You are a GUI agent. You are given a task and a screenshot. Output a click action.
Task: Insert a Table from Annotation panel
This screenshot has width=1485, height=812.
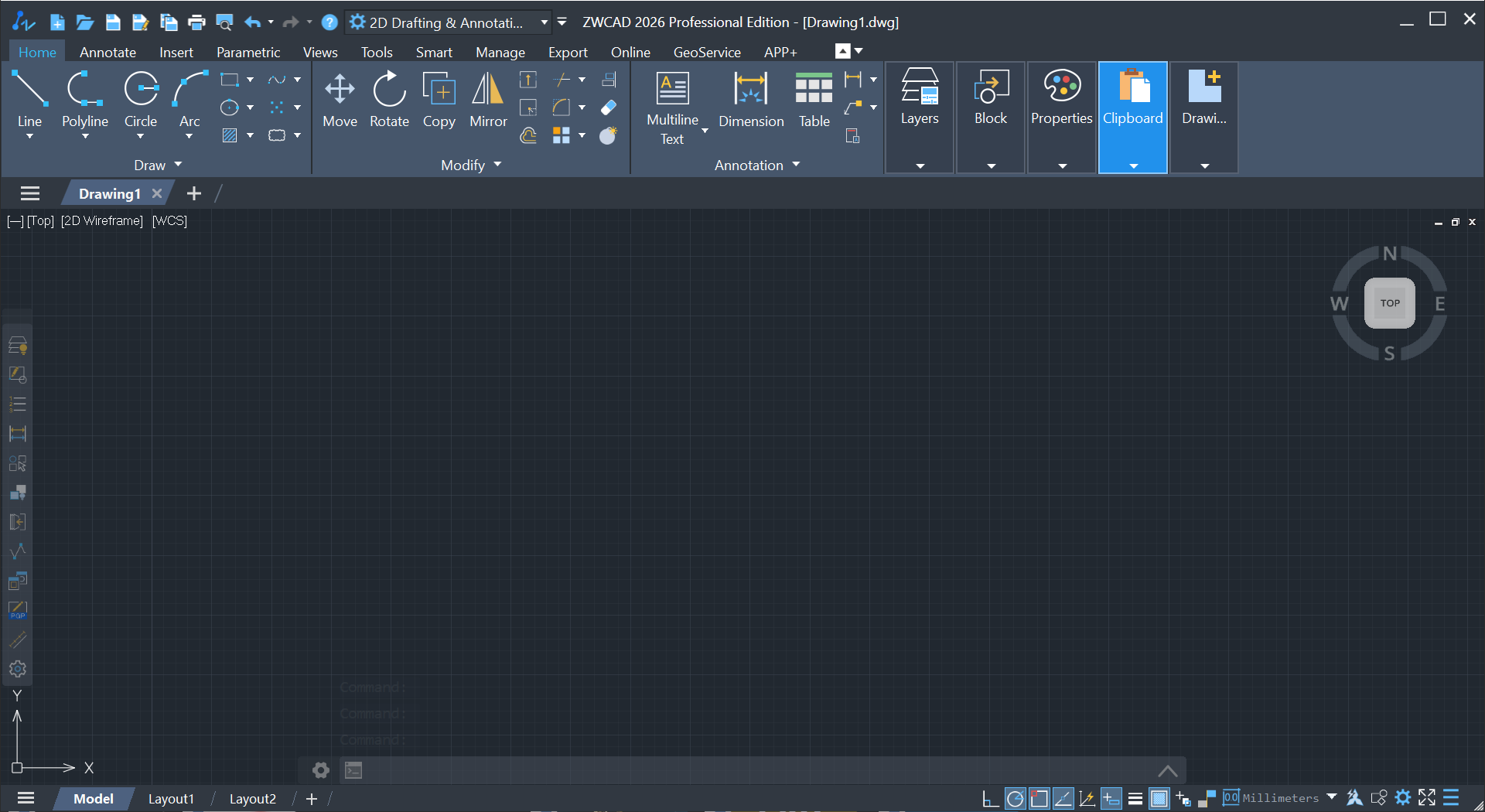click(814, 99)
